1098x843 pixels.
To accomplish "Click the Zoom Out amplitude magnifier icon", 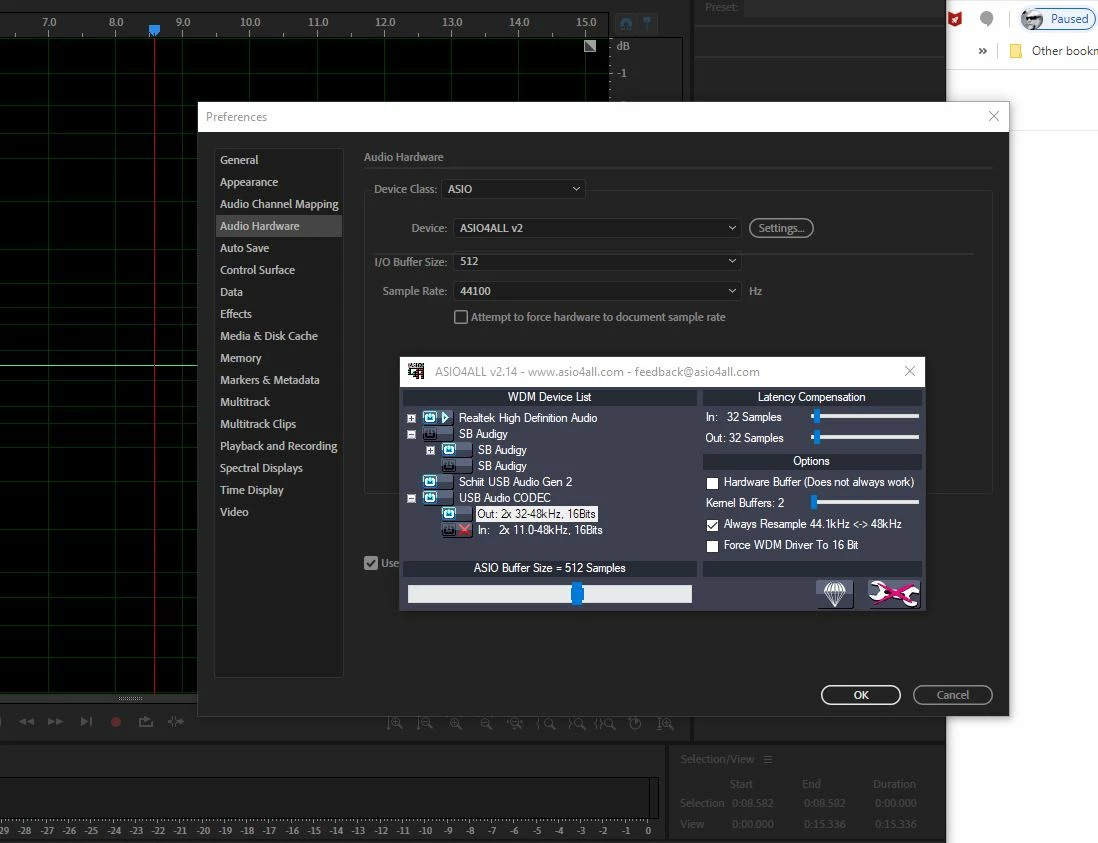I will tap(425, 723).
